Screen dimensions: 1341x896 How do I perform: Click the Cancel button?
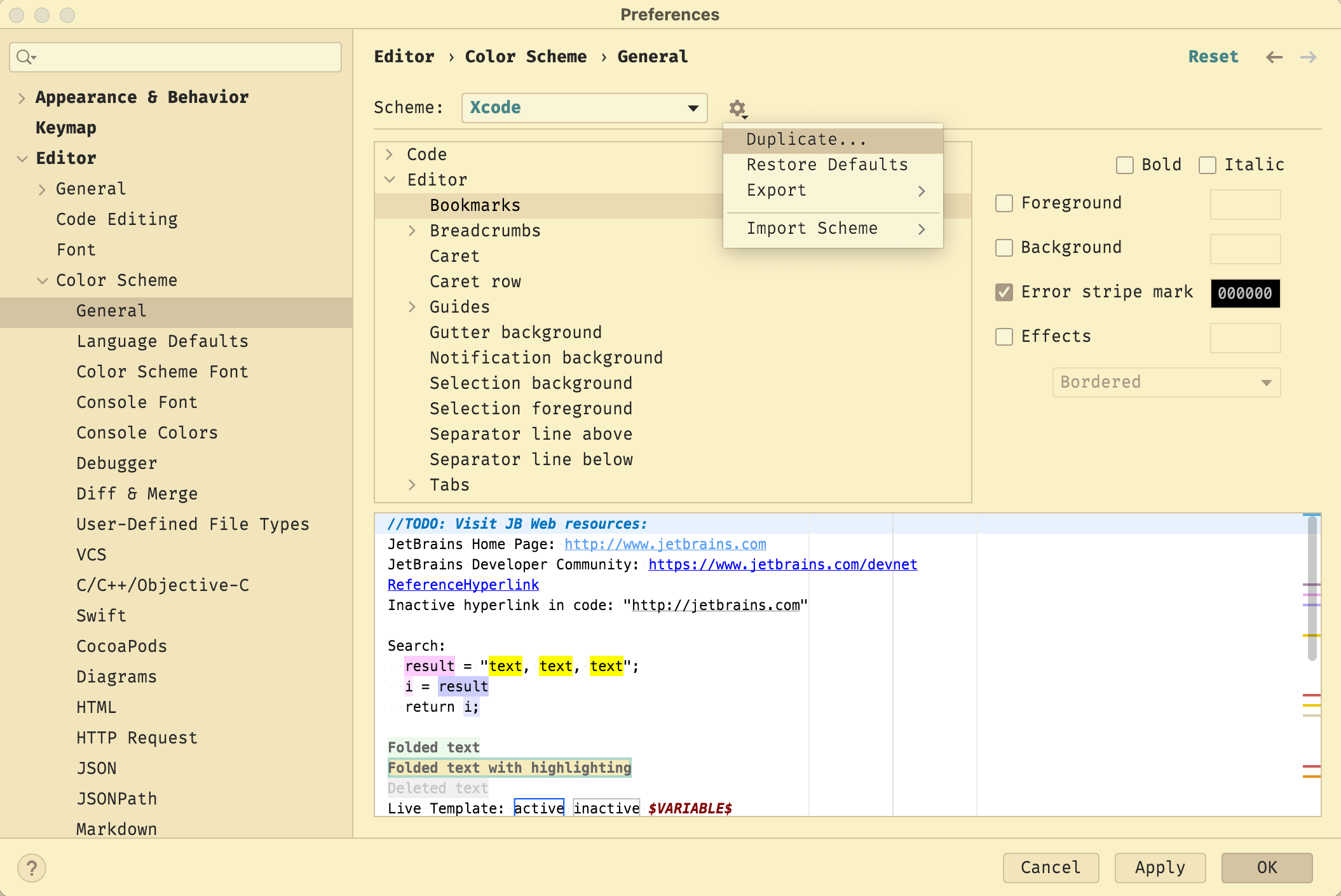(1051, 868)
